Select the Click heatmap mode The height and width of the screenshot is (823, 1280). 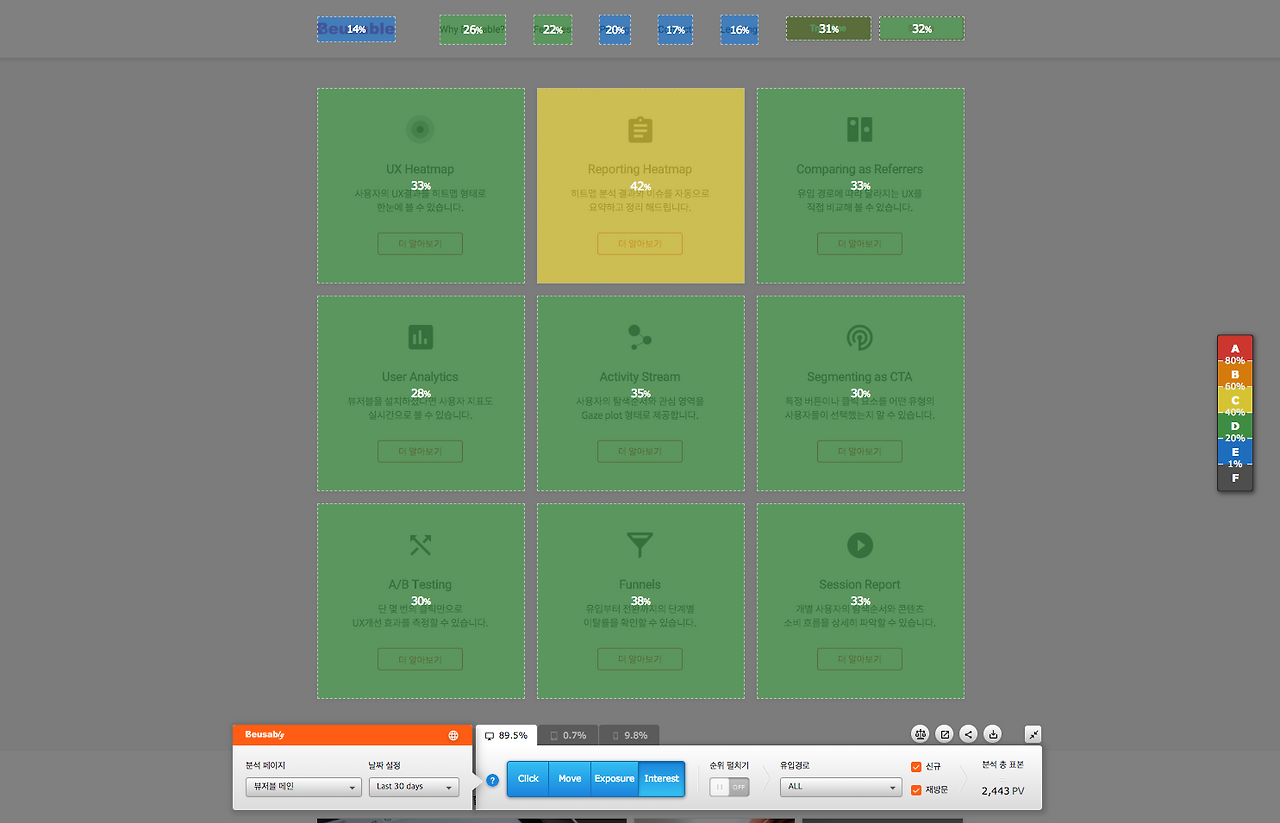pyautogui.click(x=528, y=779)
